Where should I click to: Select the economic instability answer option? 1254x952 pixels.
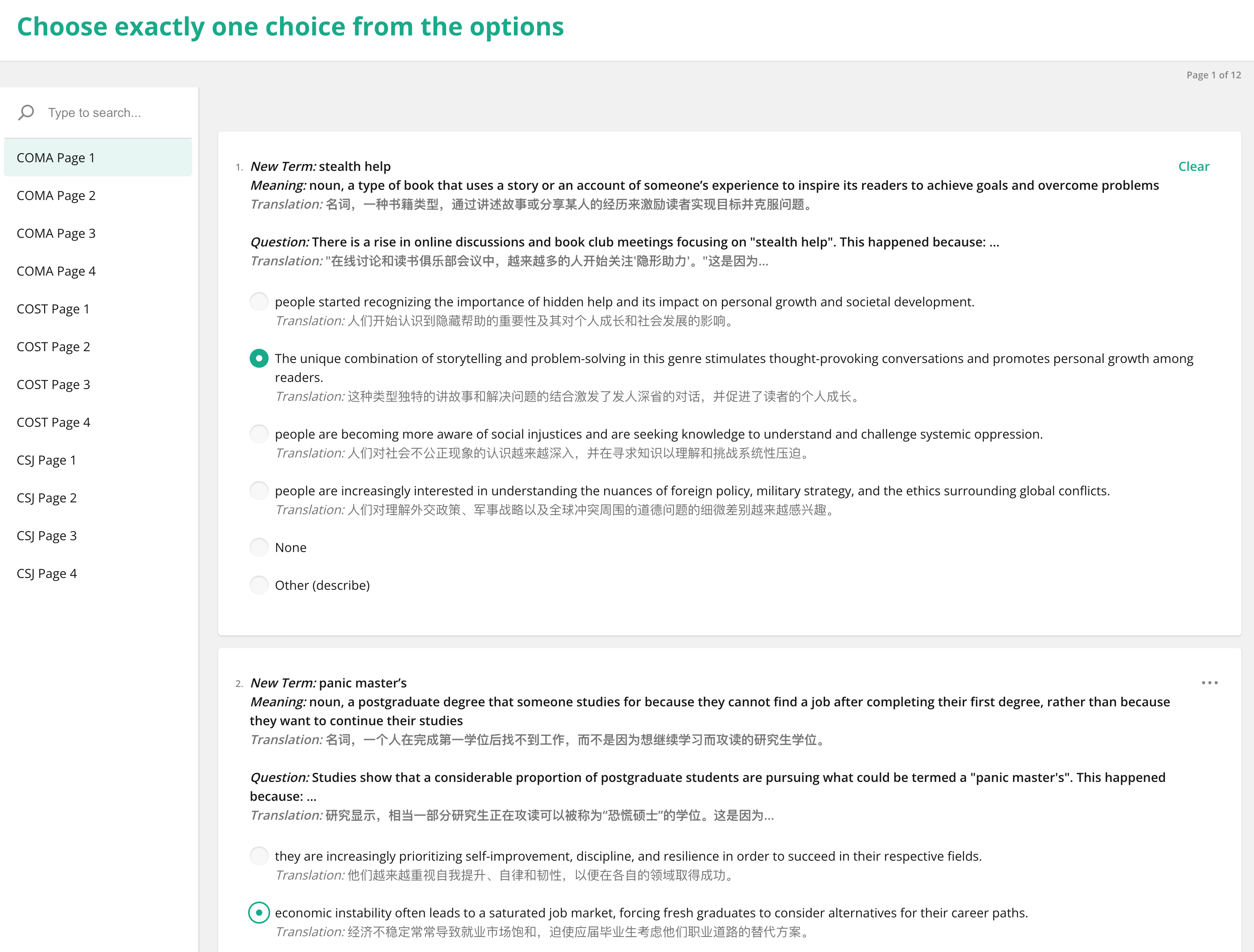pos(259,912)
